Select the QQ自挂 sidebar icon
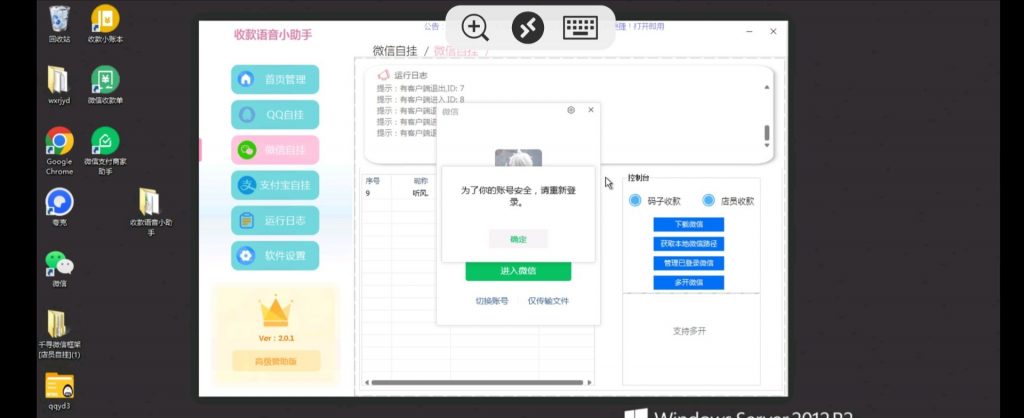This screenshot has height=418, width=1024. (245, 114)
